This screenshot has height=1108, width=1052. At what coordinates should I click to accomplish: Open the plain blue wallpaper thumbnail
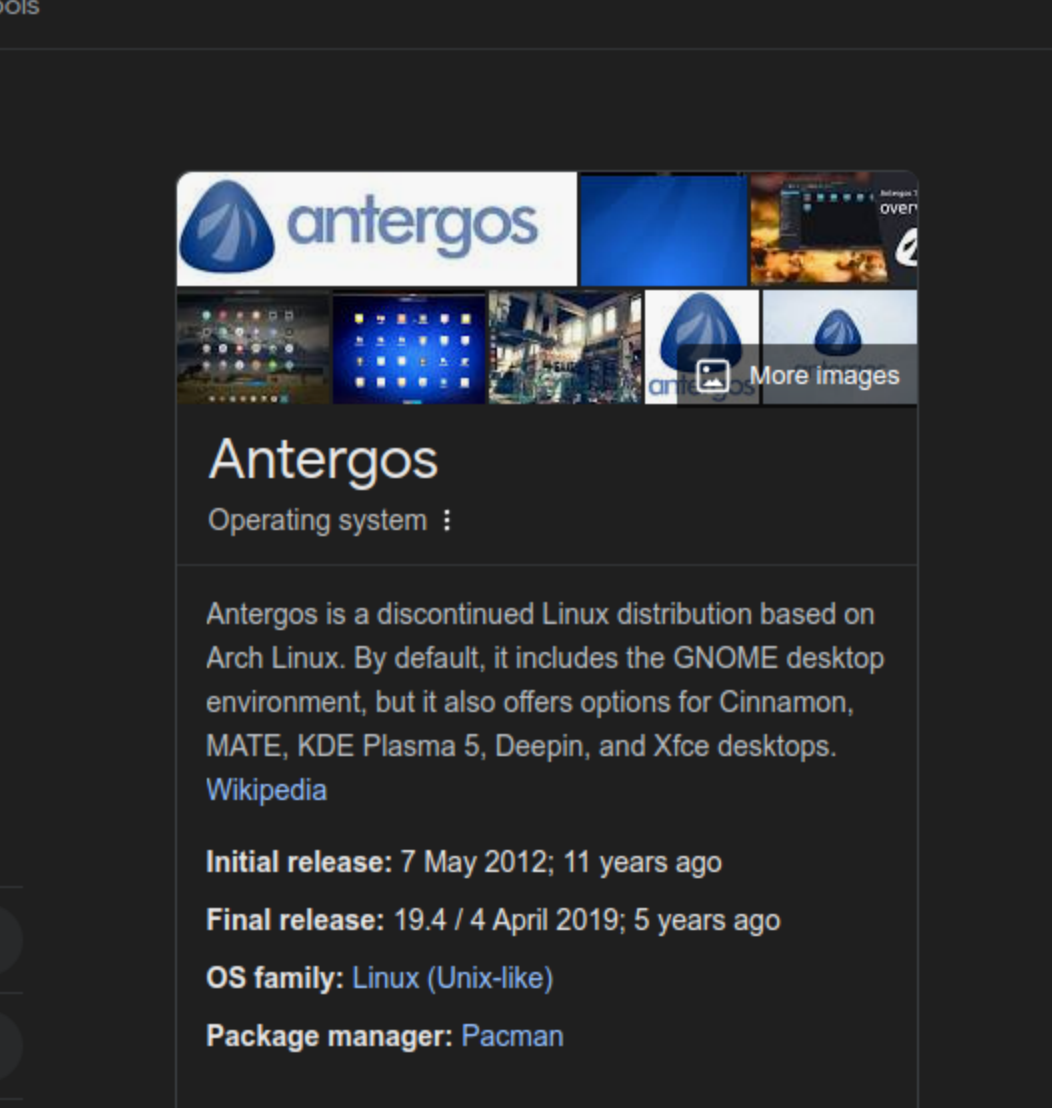coord(663,229)
